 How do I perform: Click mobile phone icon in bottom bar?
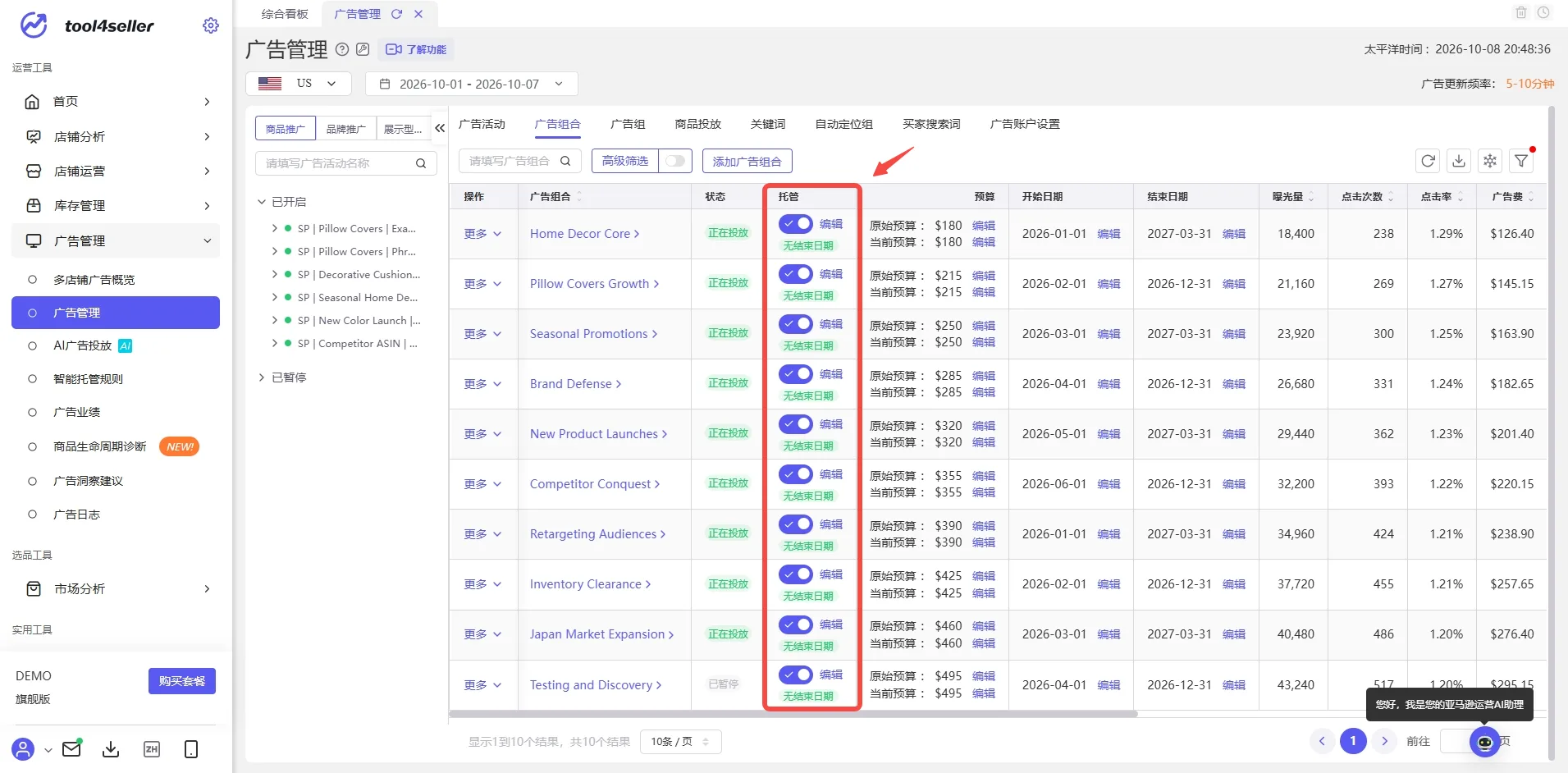click(x=191, y=749)
